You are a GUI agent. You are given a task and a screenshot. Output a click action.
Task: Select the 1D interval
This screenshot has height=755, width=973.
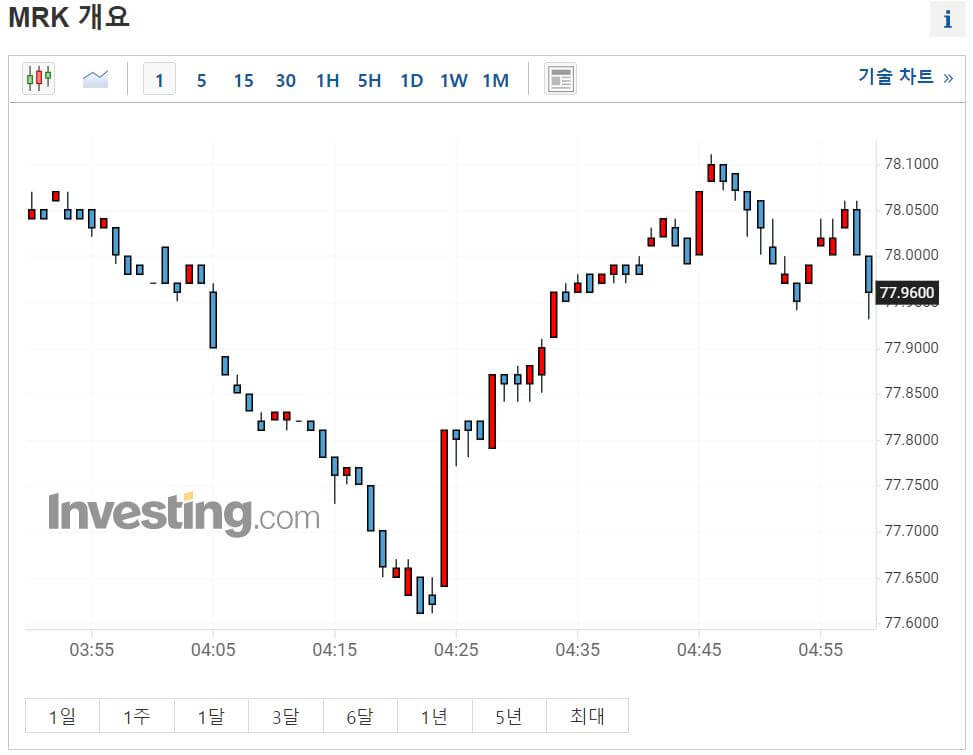(x=411, y=80)
